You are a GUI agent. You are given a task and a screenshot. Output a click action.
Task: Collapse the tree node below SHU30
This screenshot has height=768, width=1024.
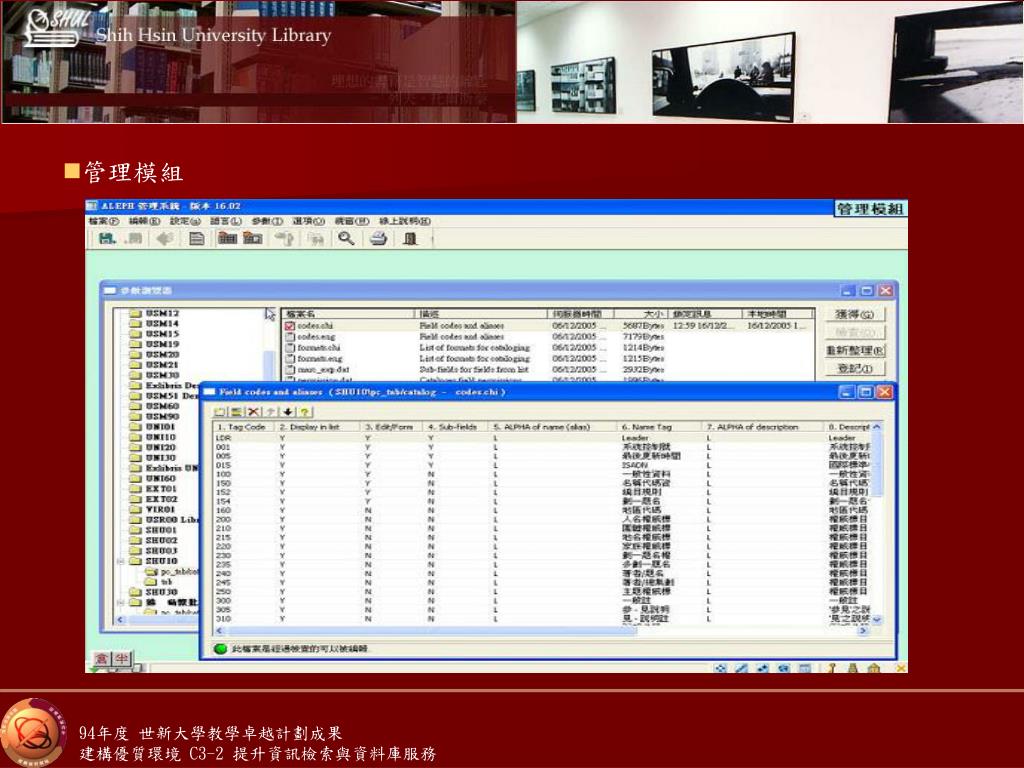[x=121, y=602]
